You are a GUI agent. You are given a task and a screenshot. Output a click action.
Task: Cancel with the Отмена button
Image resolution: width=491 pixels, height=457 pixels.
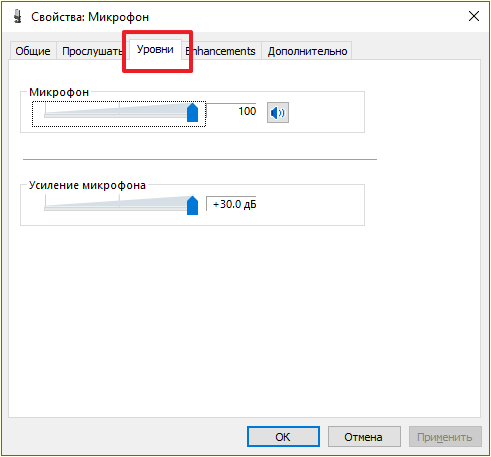pos(364,437)
